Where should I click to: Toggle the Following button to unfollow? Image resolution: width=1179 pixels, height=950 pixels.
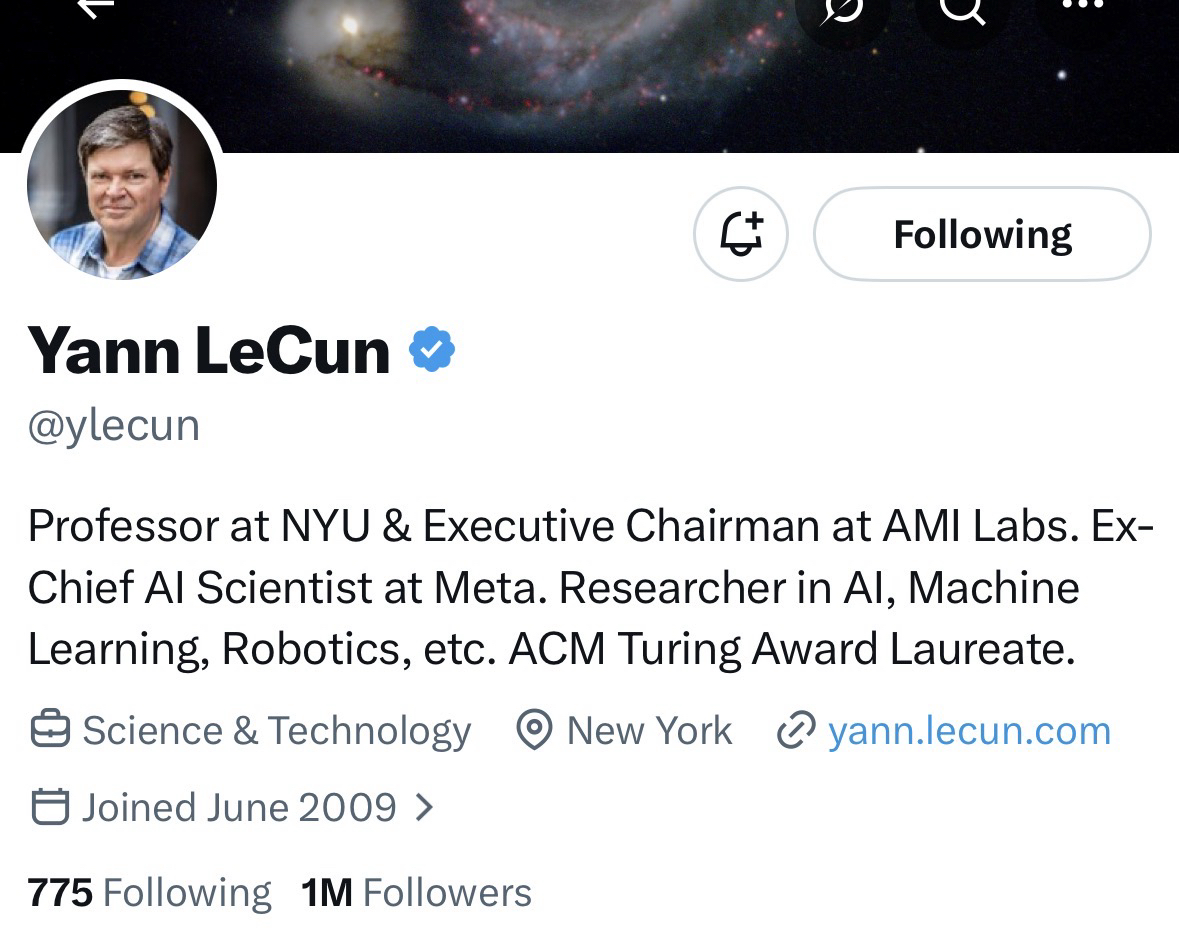982,235
